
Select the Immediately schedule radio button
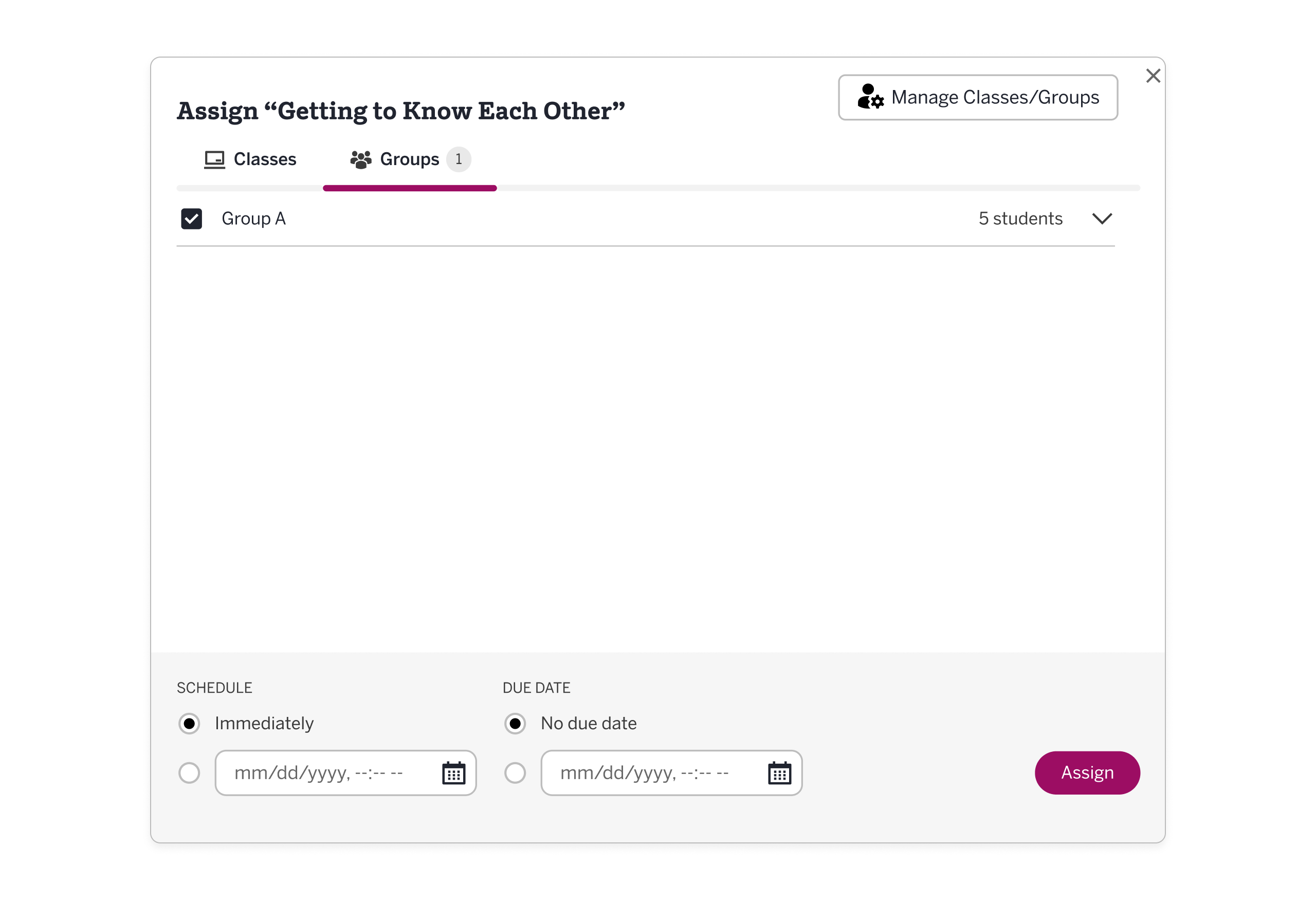pyautogui.click(x=189, y=723)
